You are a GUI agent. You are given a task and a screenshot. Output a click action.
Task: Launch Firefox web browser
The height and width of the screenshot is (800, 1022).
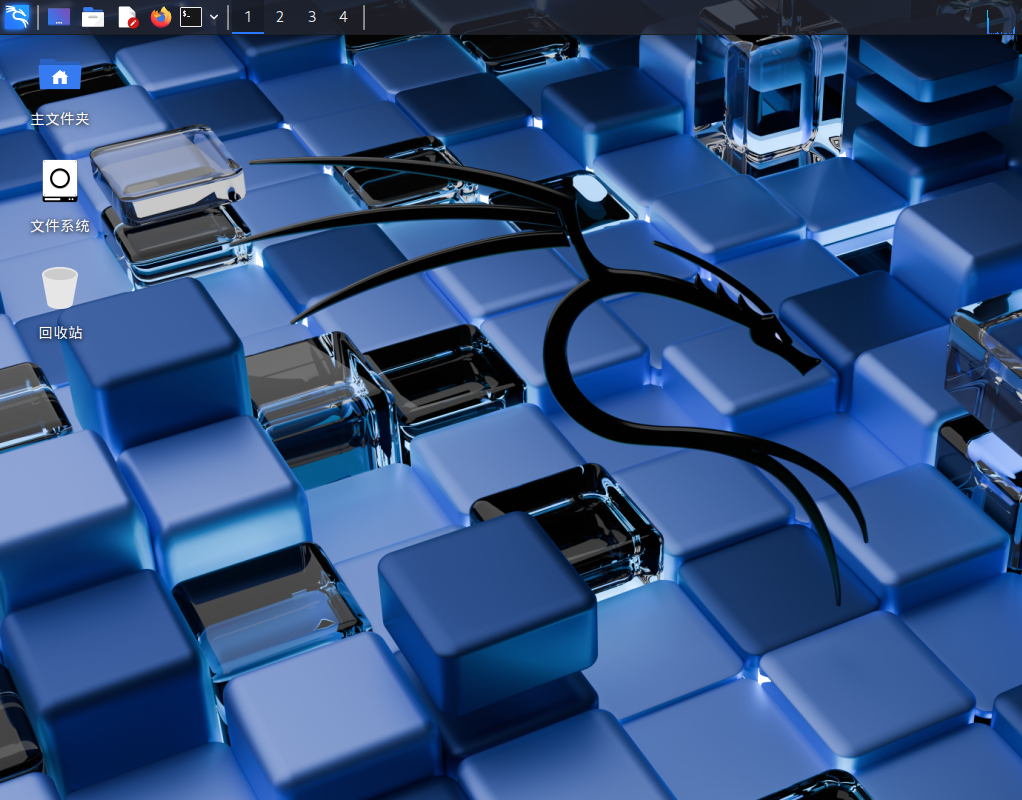coord(160,17)
